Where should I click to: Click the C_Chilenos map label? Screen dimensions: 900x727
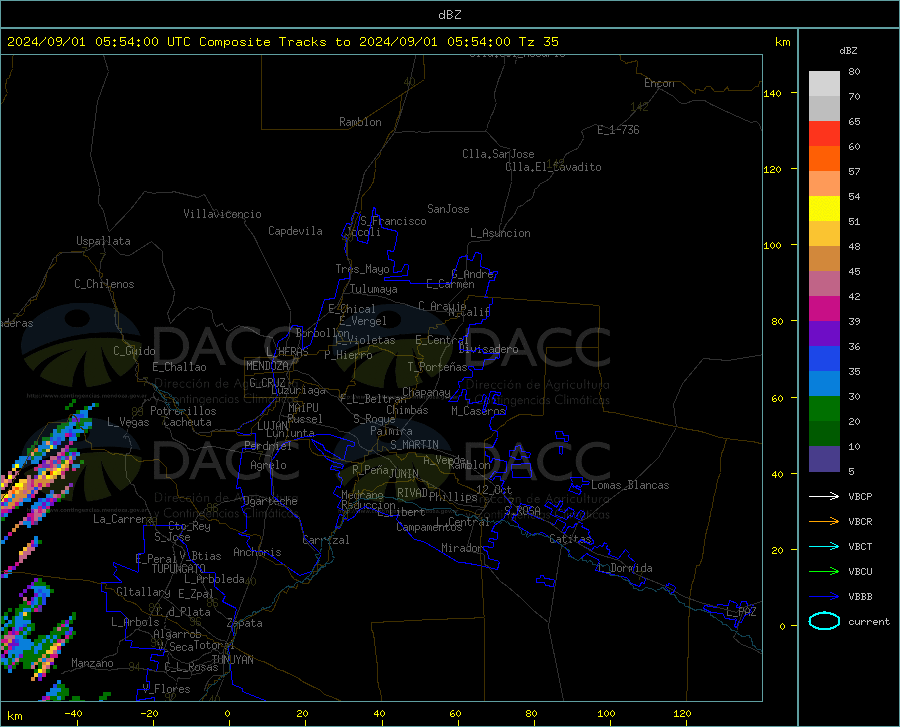(x=104, y=284)
